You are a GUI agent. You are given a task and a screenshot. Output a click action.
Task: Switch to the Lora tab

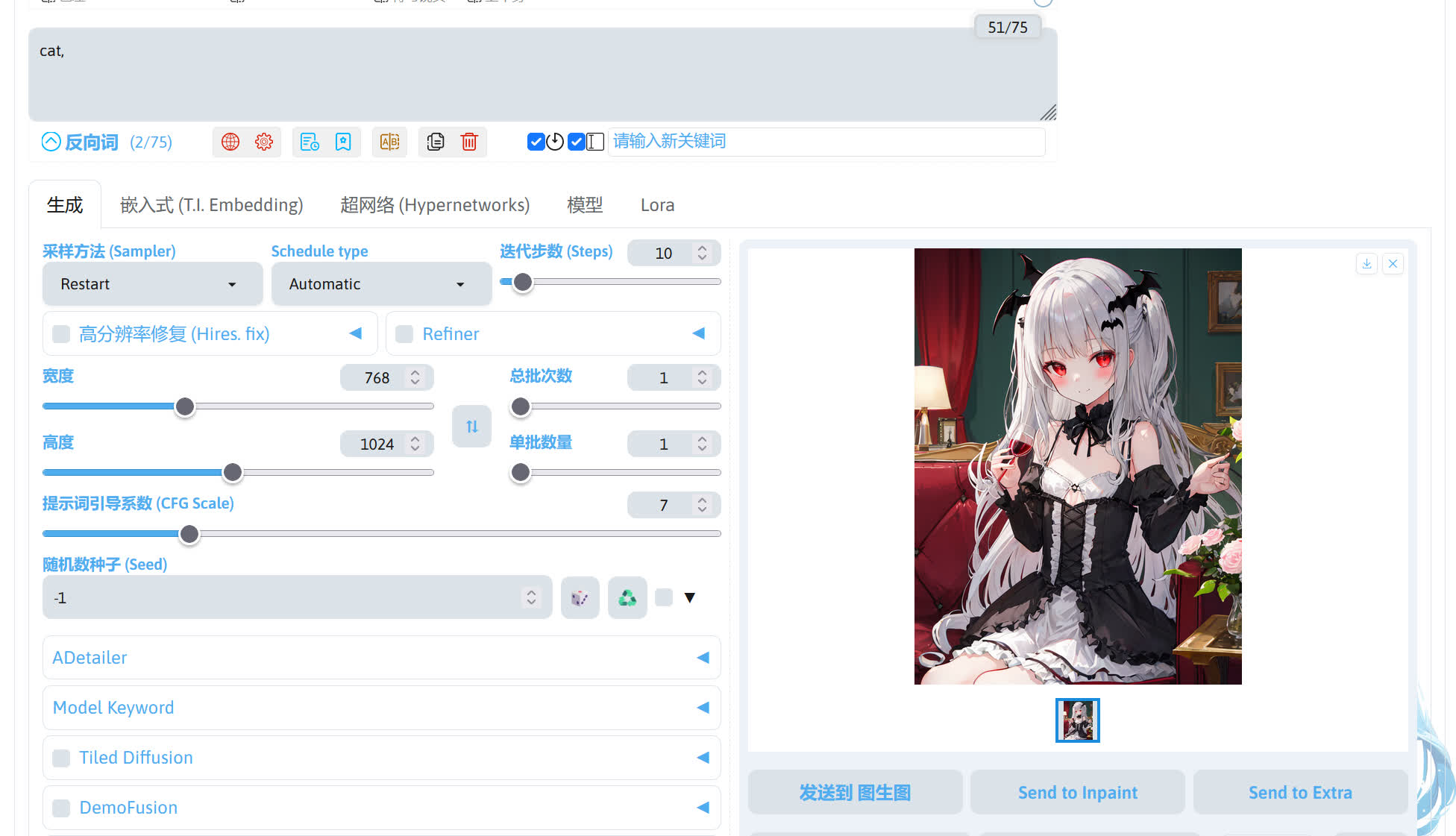pos(656,204)
